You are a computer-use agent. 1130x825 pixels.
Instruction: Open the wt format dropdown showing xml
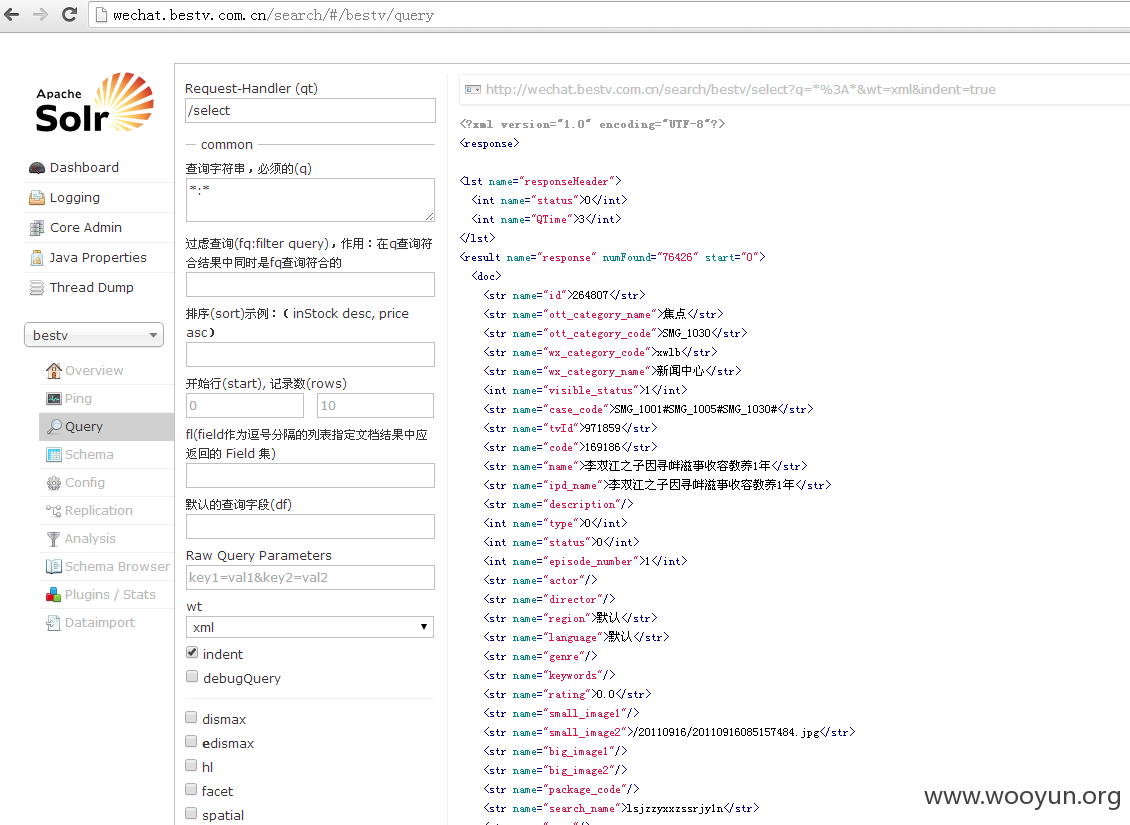tap(310, 627)
